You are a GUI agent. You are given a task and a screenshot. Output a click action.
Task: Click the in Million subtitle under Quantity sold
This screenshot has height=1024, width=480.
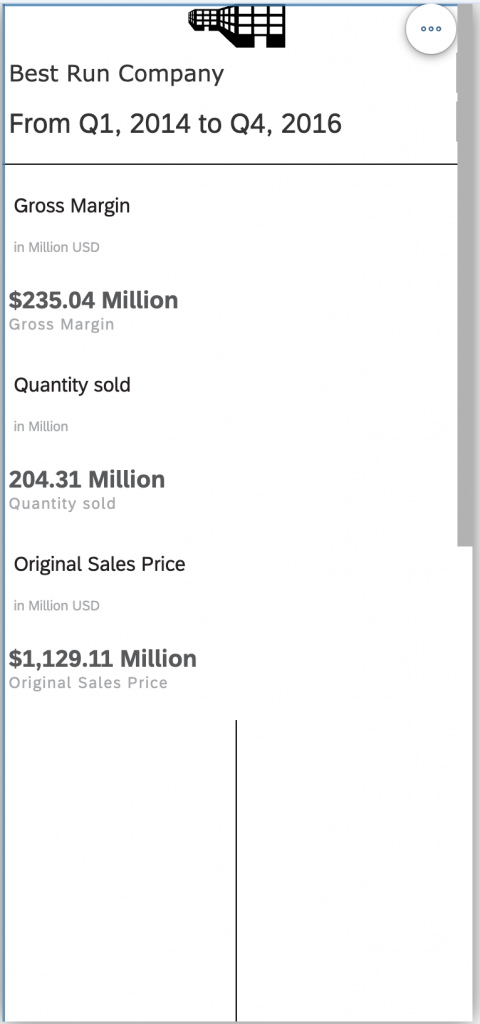point(40,426)
